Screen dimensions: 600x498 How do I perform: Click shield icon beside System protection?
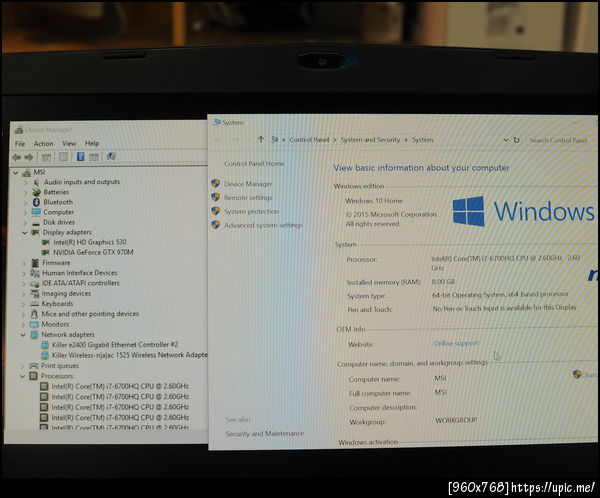[216, 211]
